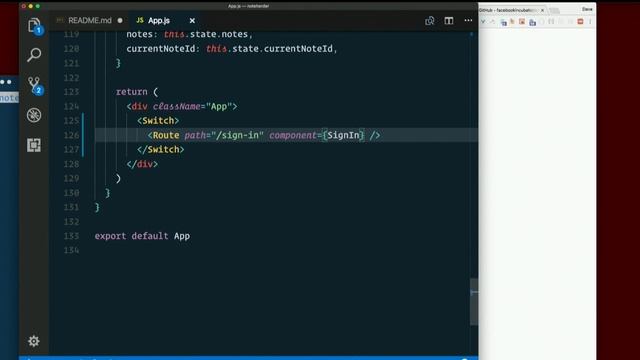Click the word 'SignIn' in the Route line

[x=343, y=135]
